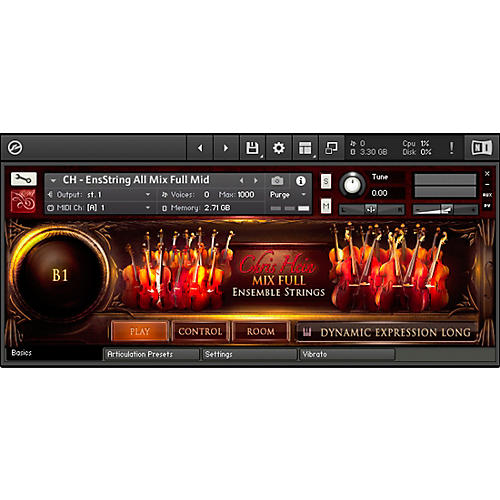
Task: Click the PV button on the header edge
Action: click(x=487, y=206)
